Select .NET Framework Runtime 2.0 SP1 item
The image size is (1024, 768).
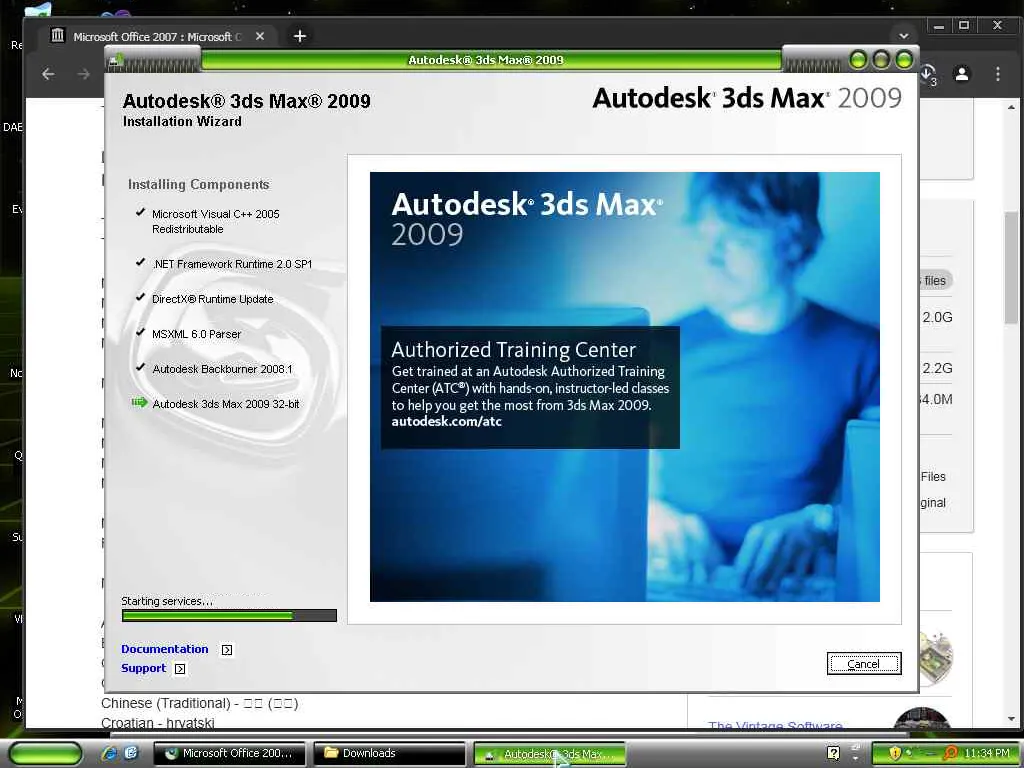(x=232, y=264)
